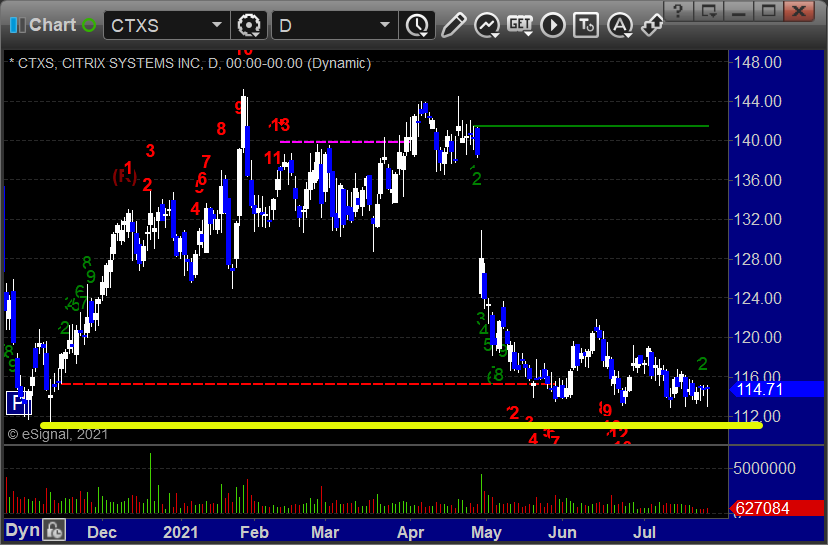Expand the D interval dropdown
Screen dimensions: 828x545
pyautogui.click(x=385, y=25)
